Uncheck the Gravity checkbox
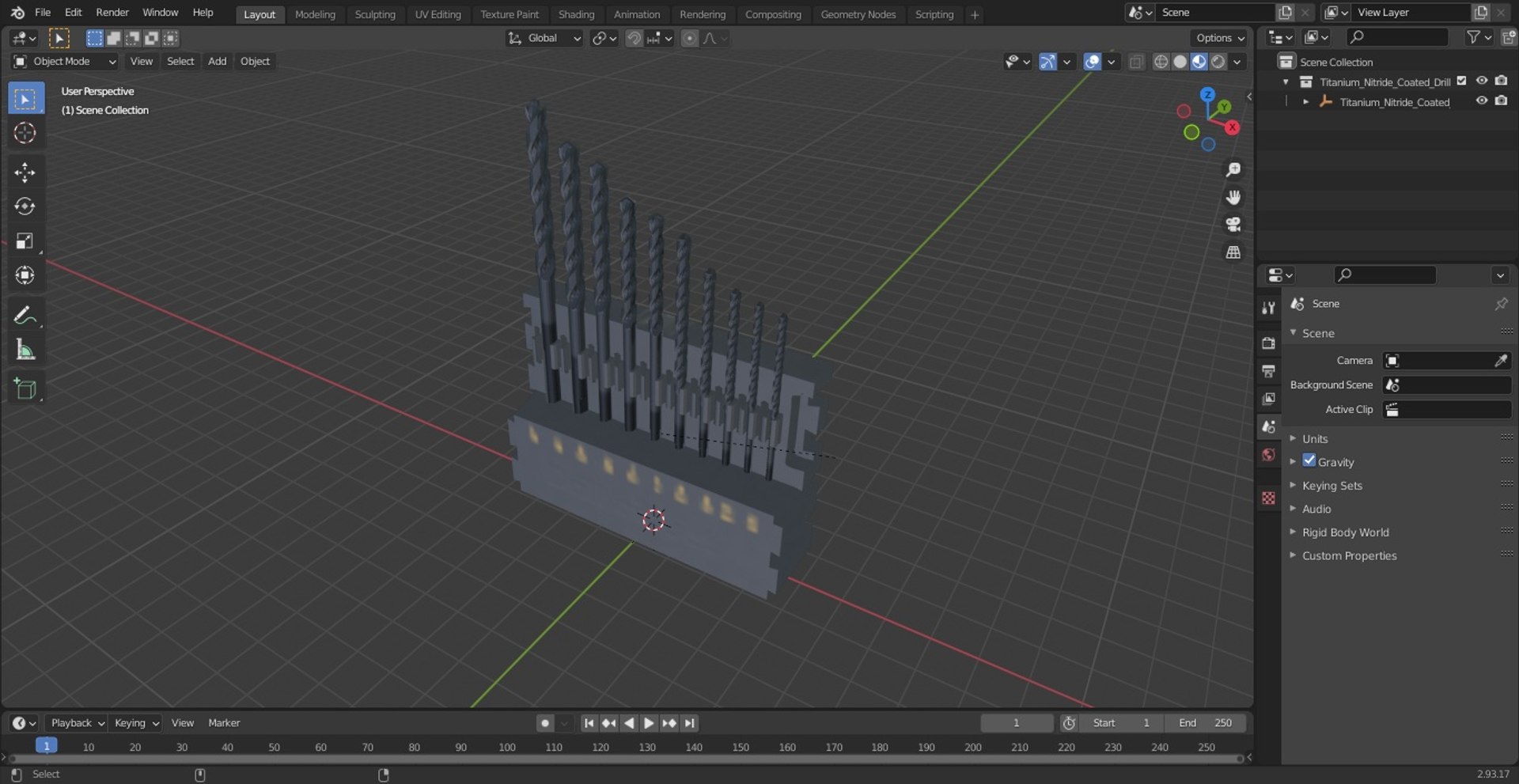 click(1309, 460)
